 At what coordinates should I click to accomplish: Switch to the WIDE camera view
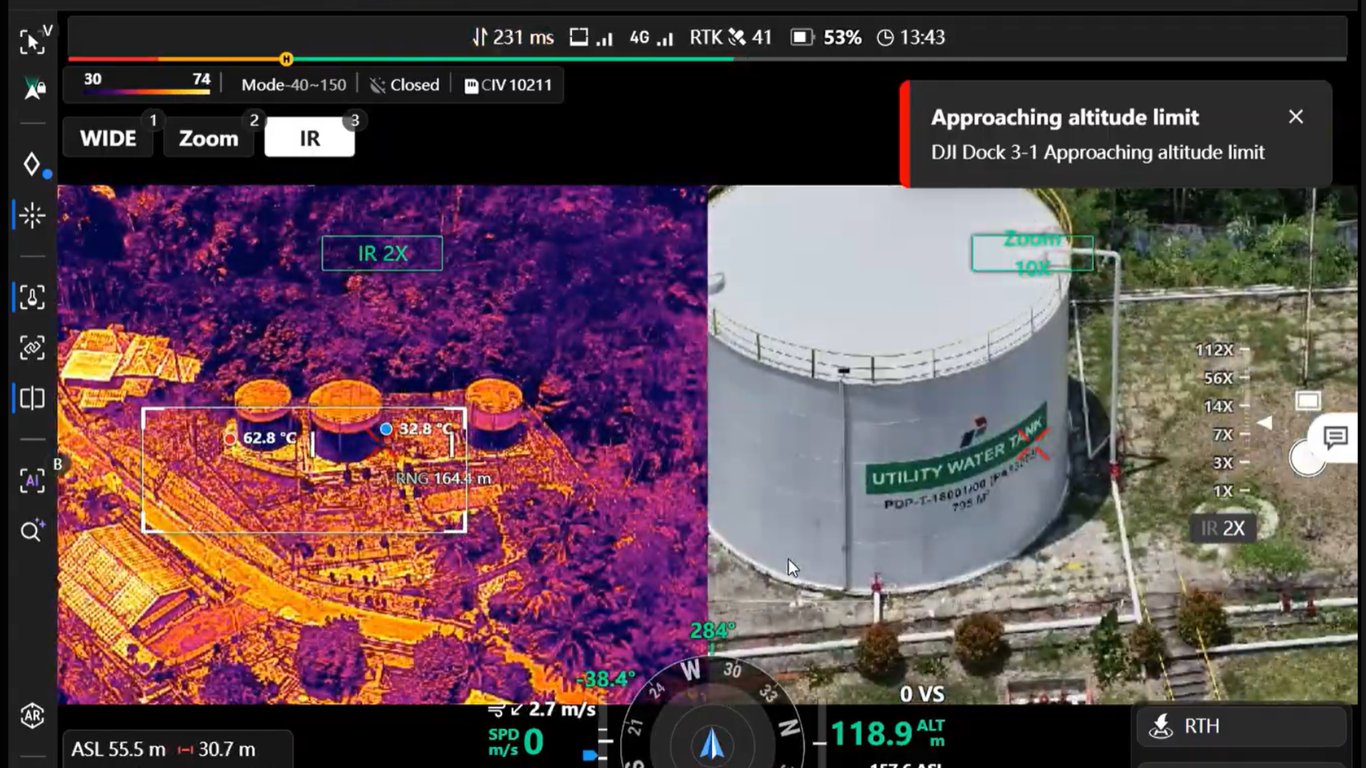107,138
